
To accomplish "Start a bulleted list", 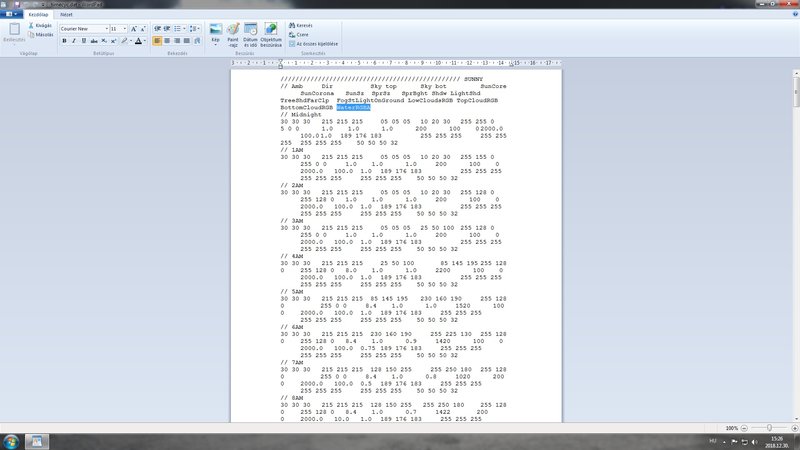I will point(177,29).
